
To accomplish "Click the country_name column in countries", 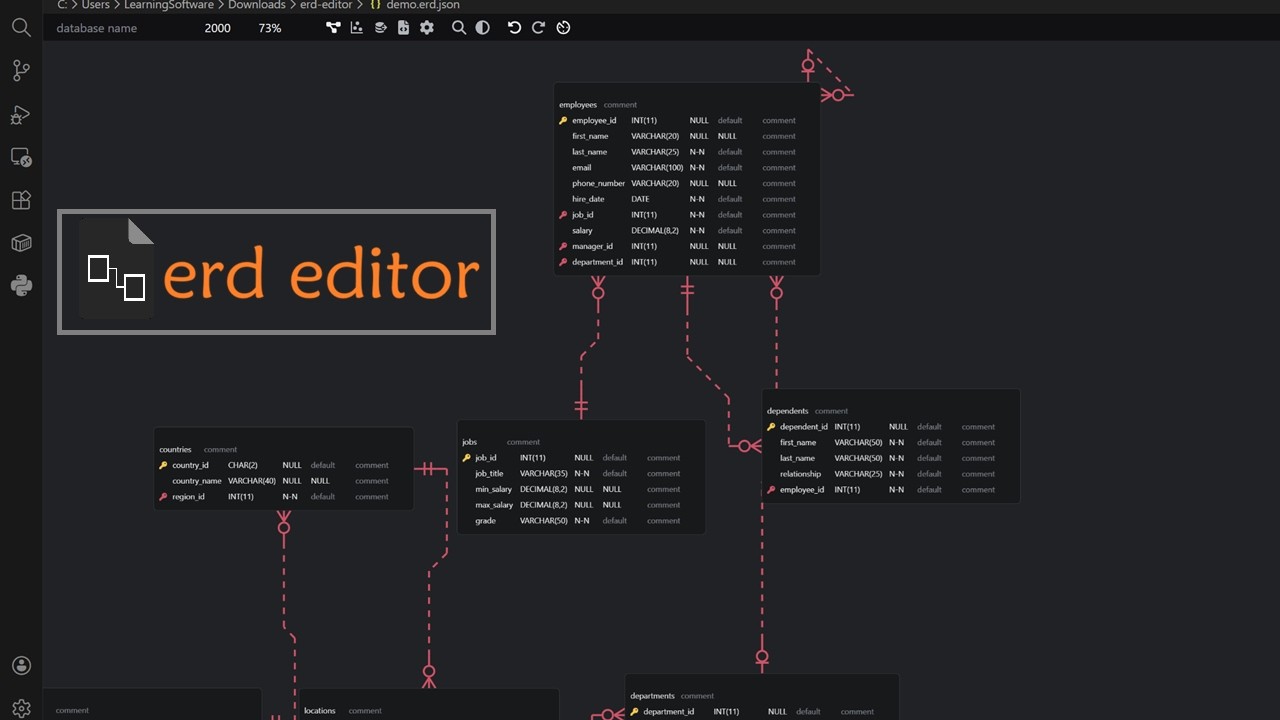I will pos(197,481).
